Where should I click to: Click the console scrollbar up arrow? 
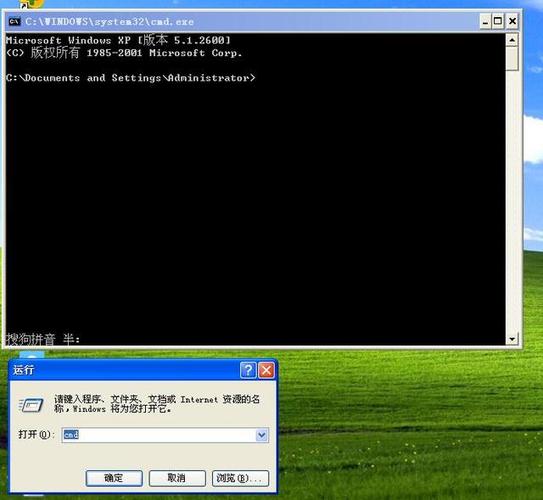(x=512, y=40)
